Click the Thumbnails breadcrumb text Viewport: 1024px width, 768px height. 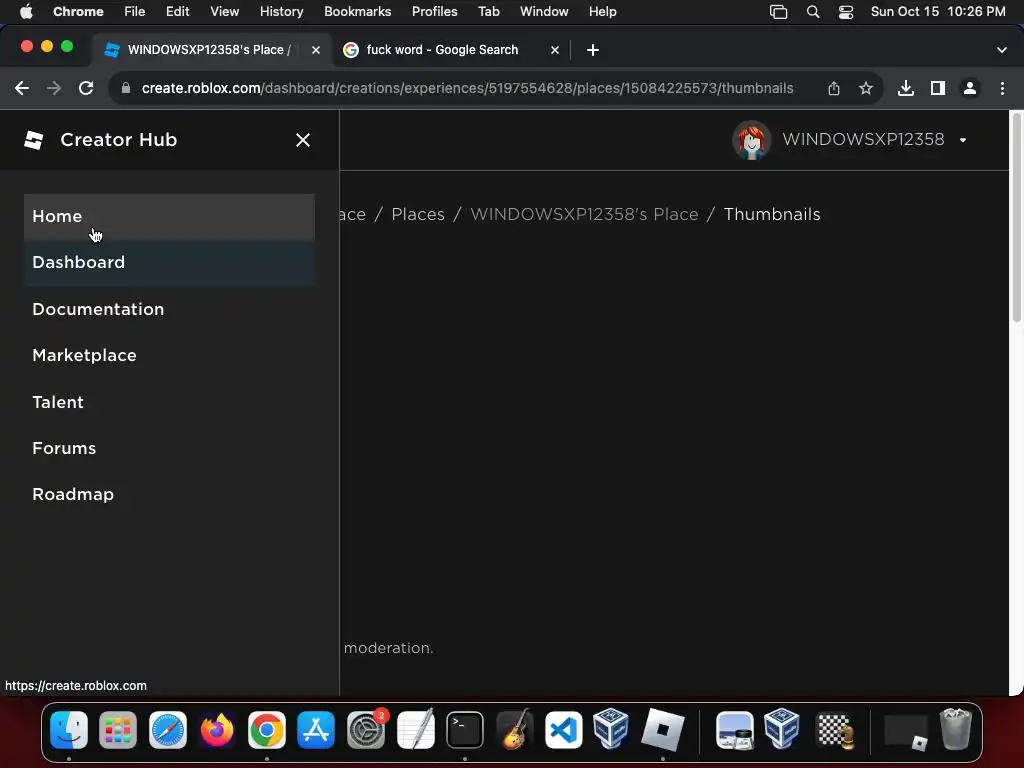(772, 214)
